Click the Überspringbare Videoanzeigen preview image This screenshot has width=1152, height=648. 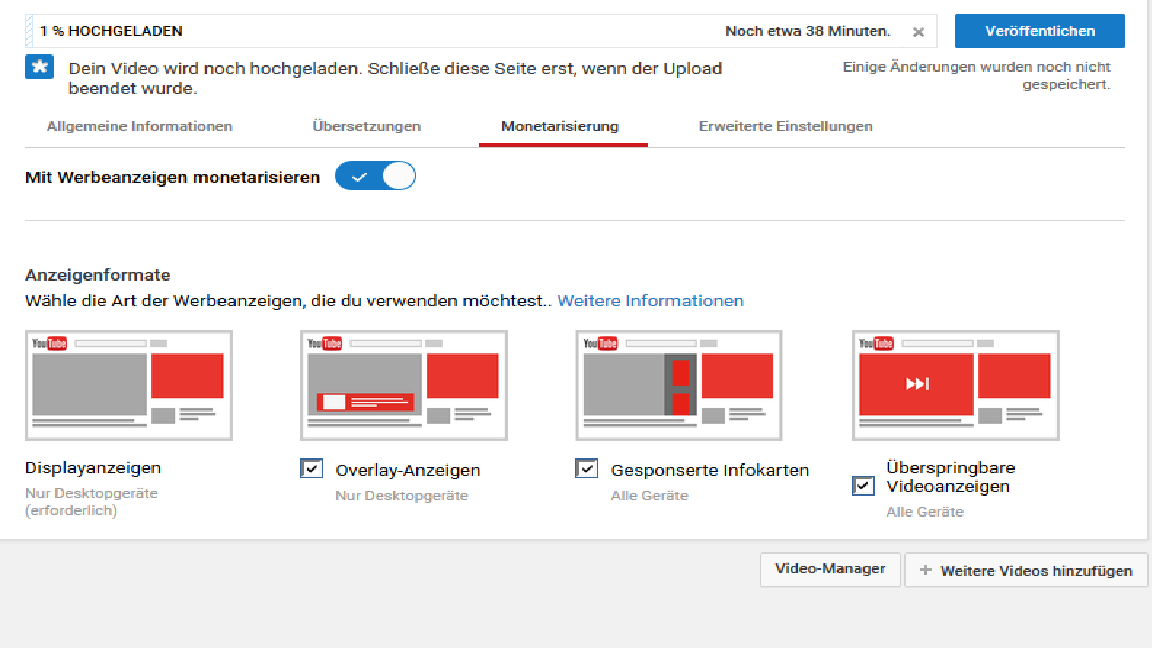pyautogui.click(x=956, y=385)
